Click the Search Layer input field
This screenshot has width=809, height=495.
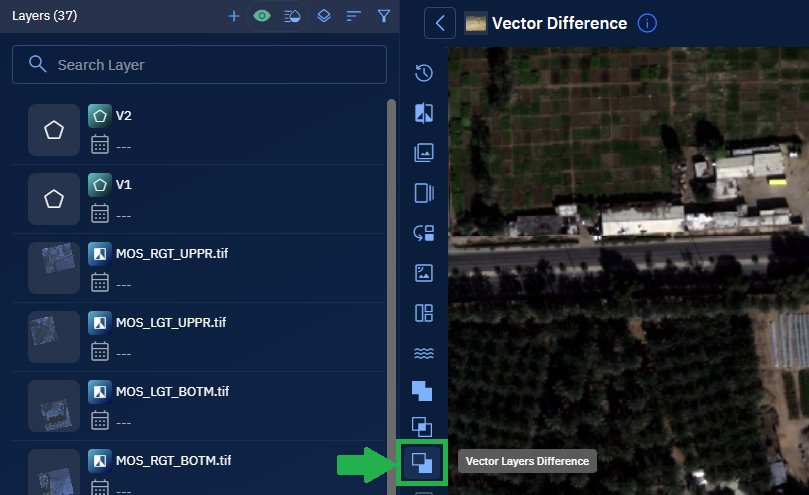click(199, 65)
